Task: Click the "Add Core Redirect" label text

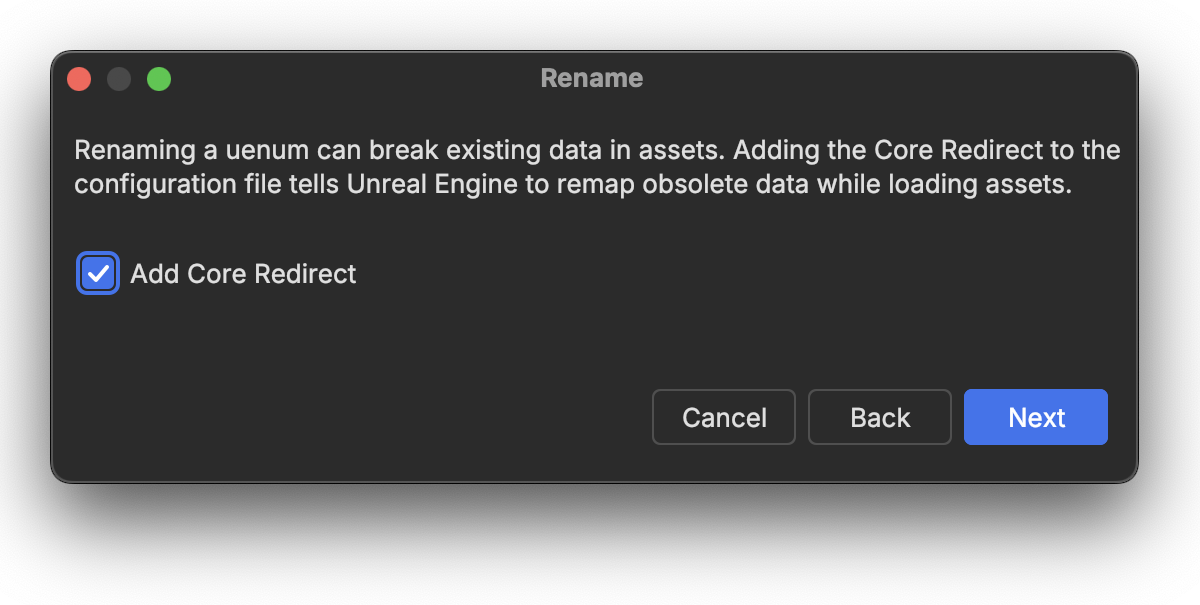Action: (243, 274)
